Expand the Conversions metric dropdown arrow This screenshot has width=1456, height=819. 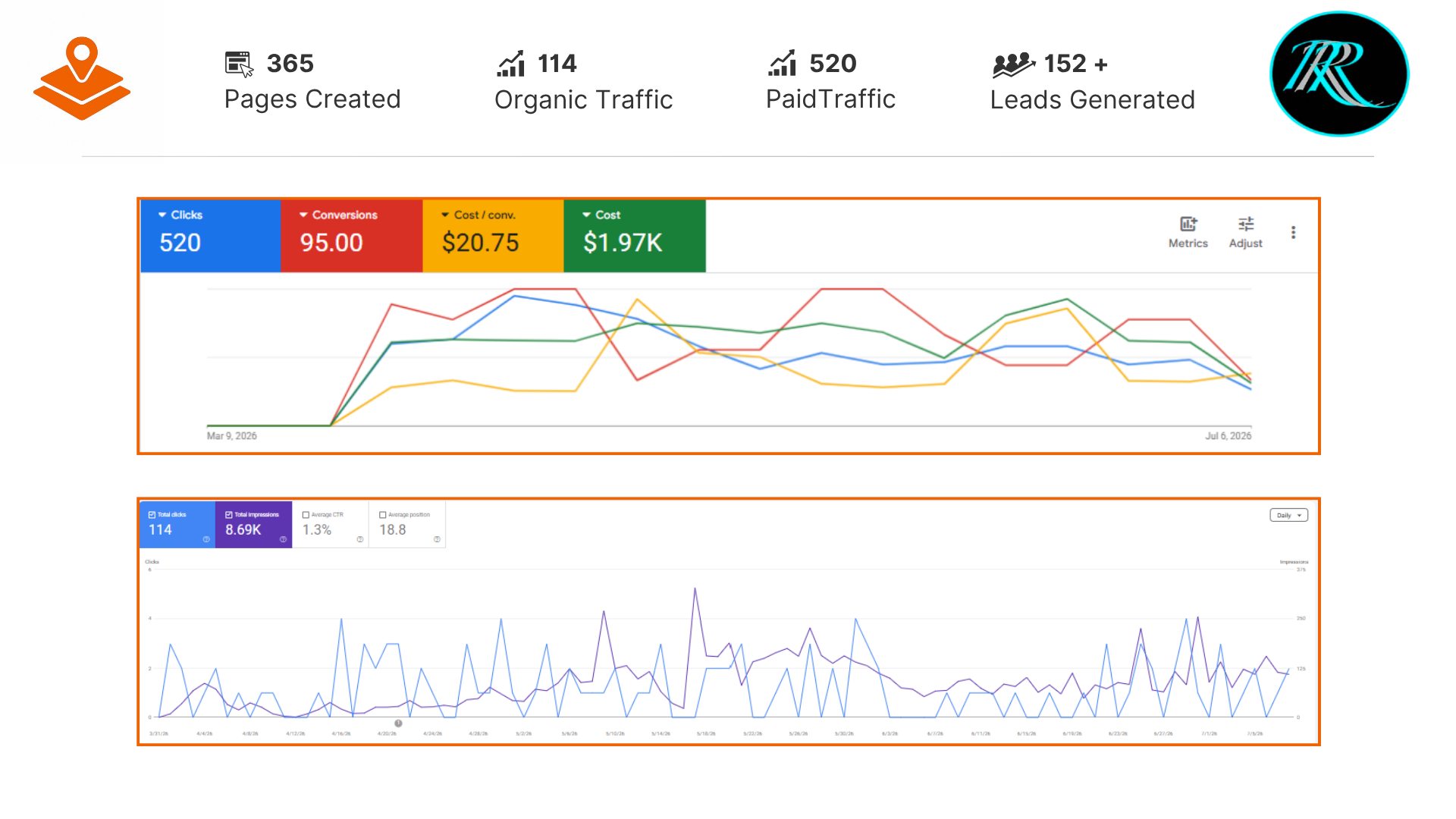303,215
